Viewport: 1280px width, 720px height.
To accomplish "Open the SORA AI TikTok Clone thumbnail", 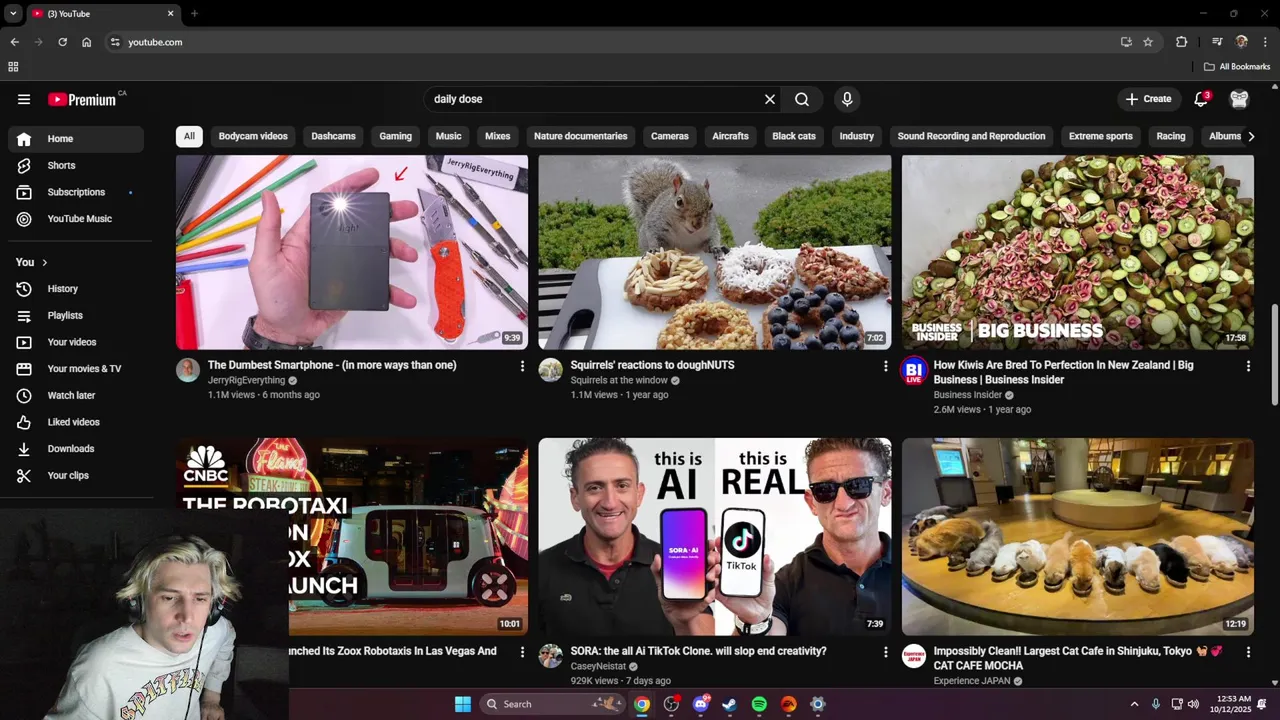I will [715, 536].
